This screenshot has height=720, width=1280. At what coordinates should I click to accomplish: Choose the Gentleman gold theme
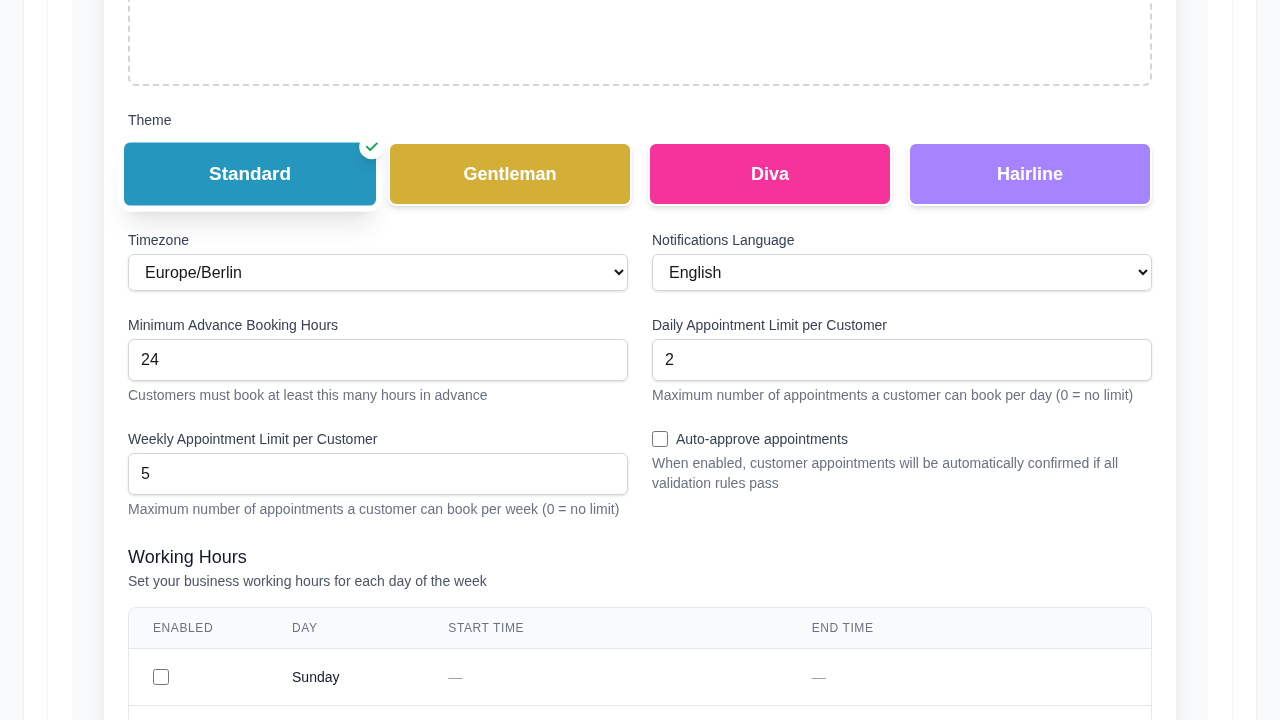click(x=510, y=174)
